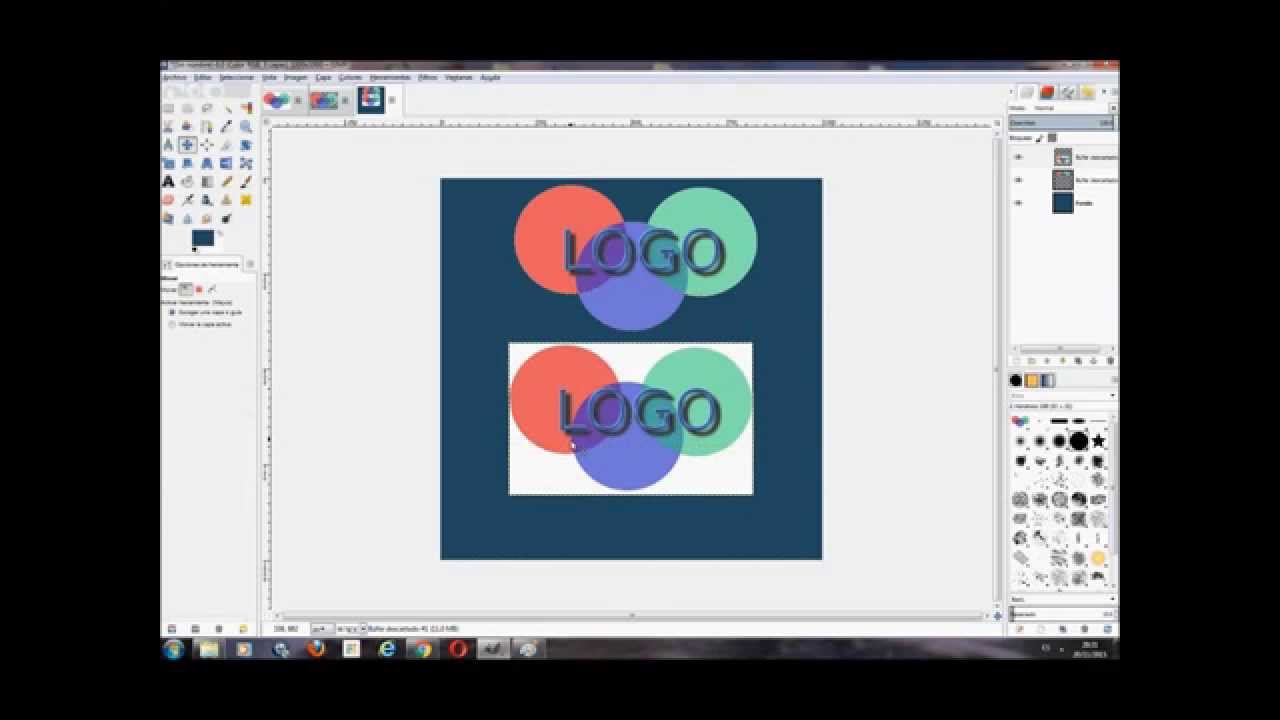
Task: Choose the star-shaped brush in Brushes panel
Action: [1098, 441]
